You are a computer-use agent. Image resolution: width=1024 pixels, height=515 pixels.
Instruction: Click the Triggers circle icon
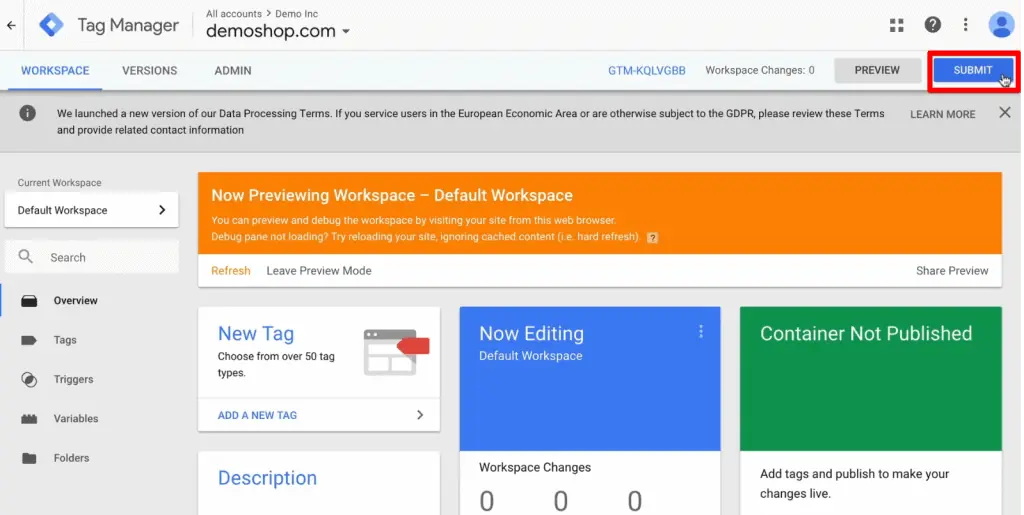coord(29,379)
